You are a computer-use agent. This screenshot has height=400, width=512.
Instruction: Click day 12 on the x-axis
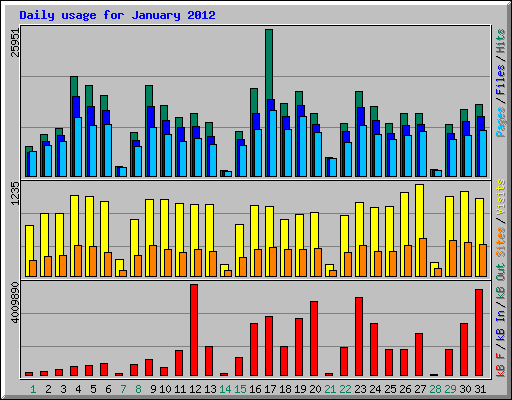click(x=195, y=389)
